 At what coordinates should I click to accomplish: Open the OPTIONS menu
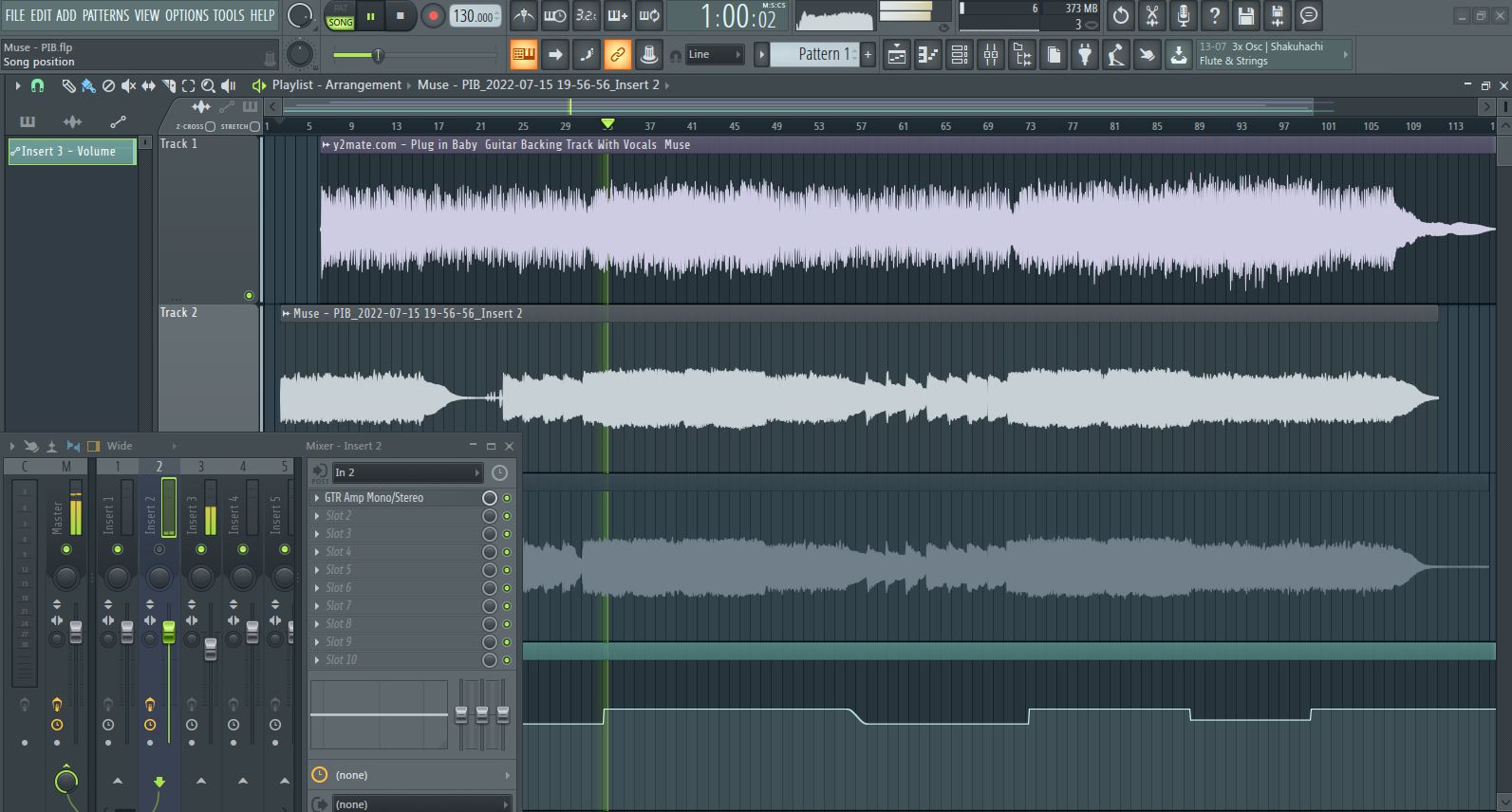click(187, 15)
